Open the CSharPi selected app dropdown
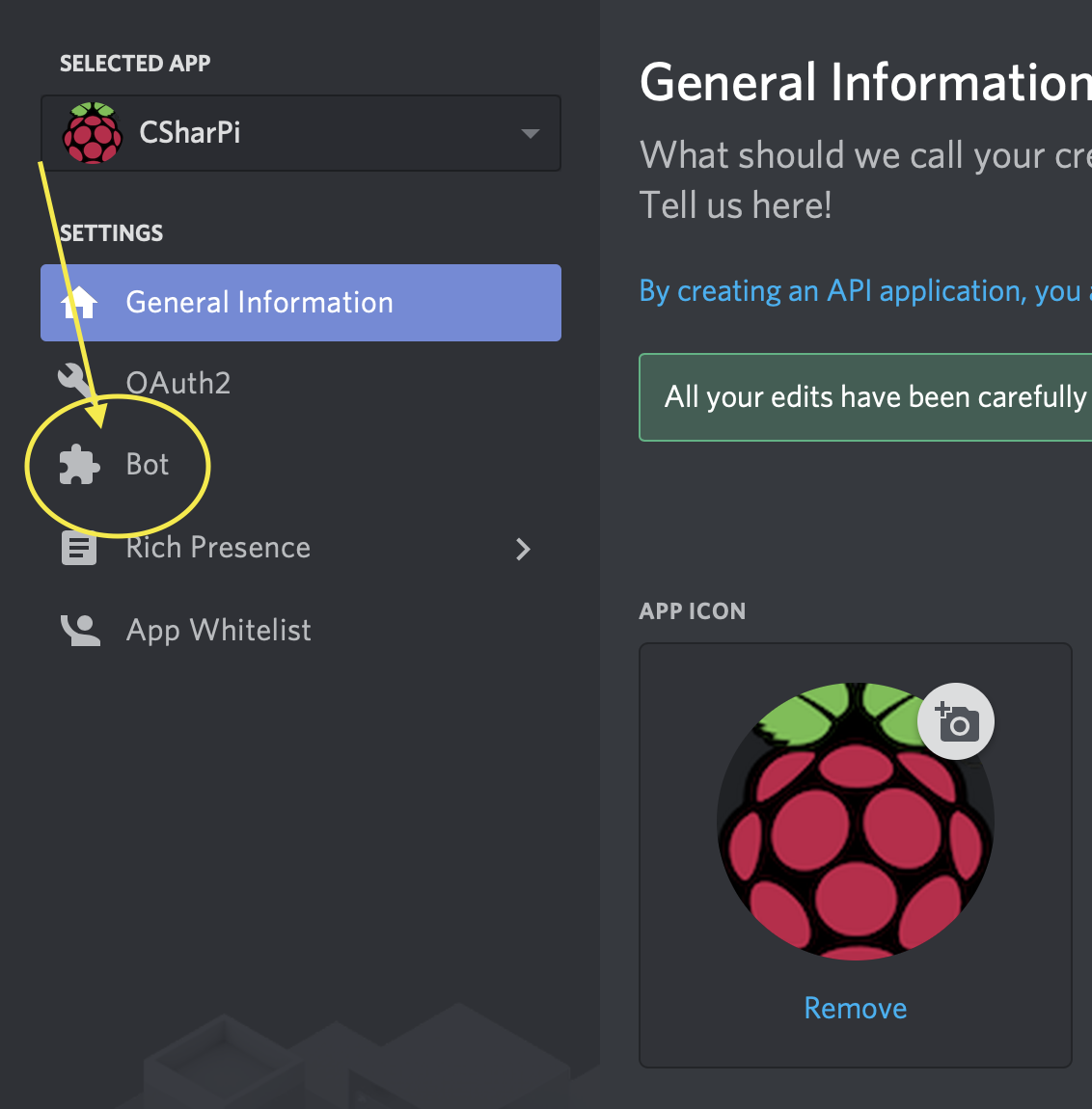This screenshot has height=1109, width=1092. pyautogui.click(x=300, y=133)
